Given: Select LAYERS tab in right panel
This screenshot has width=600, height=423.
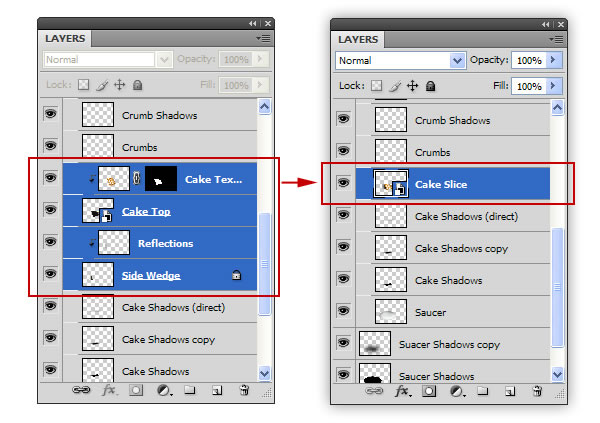Looking at the screenshot, I should 358,39.
